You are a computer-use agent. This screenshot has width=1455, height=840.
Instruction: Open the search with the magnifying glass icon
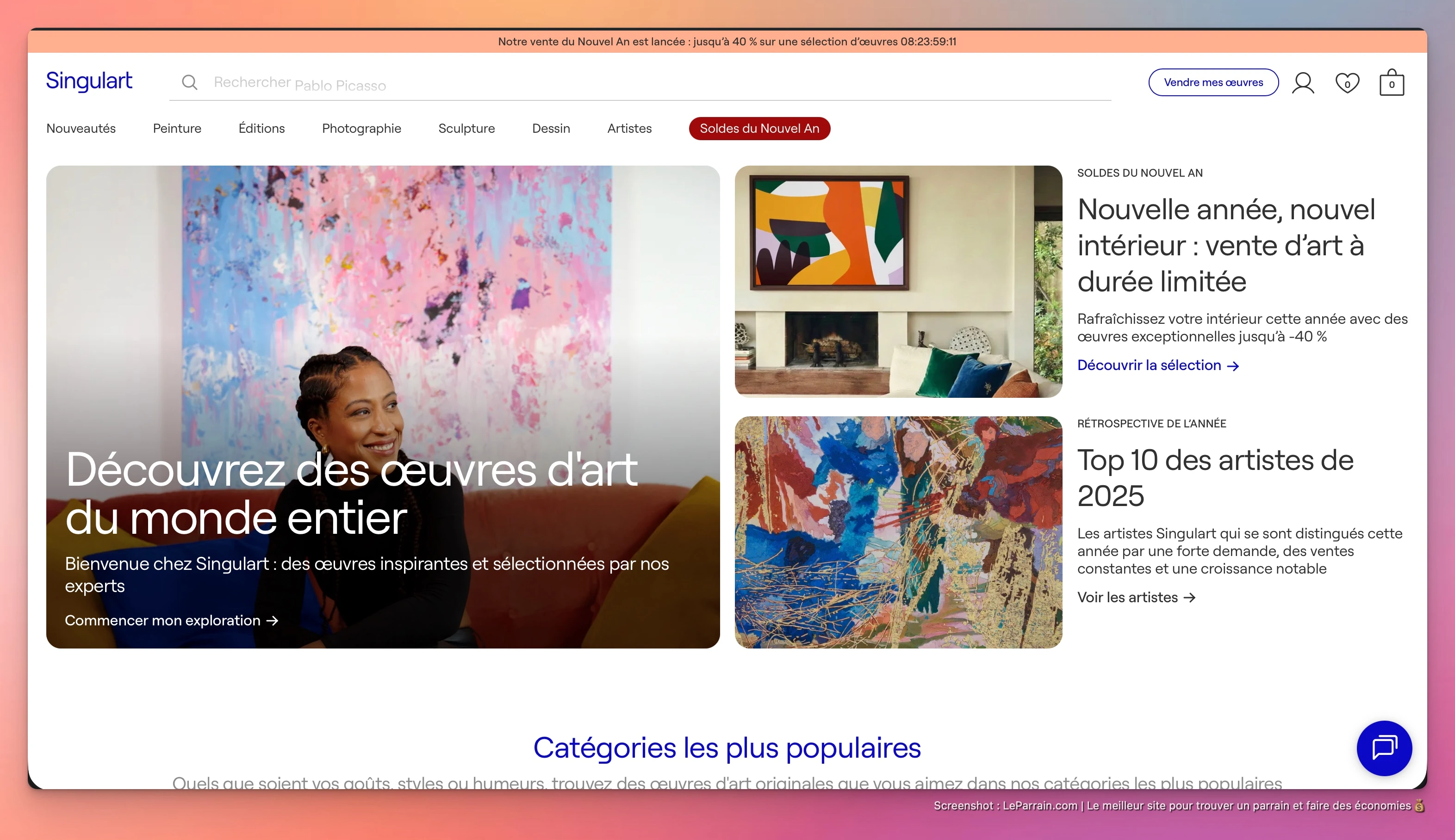pyautogui.click(x=189, y=82)
